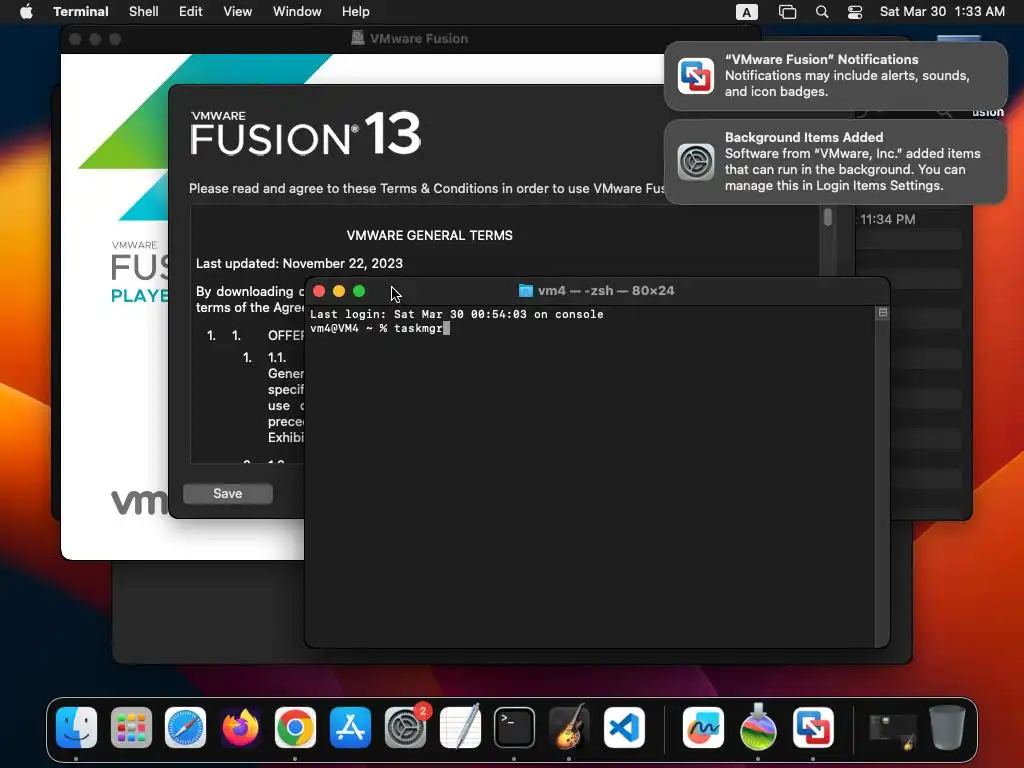Open System Settings with badge in Dock
The height and width of the screenshot is (768, 1024).
(x=406, y=727)
